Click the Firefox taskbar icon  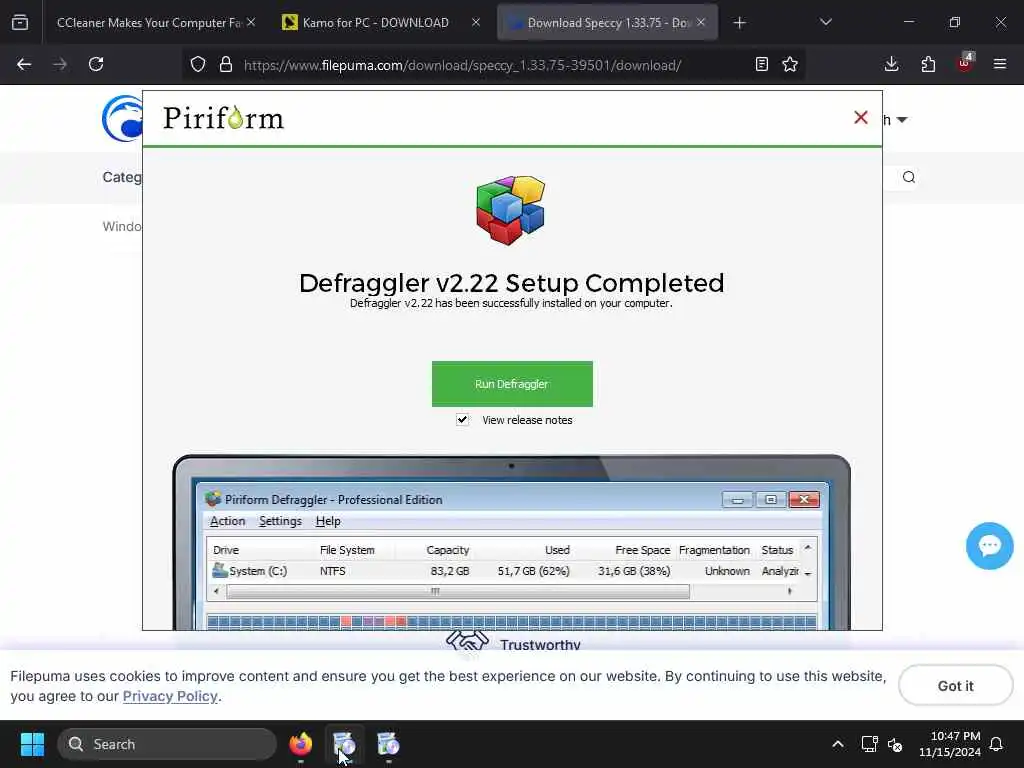(300, 744)
